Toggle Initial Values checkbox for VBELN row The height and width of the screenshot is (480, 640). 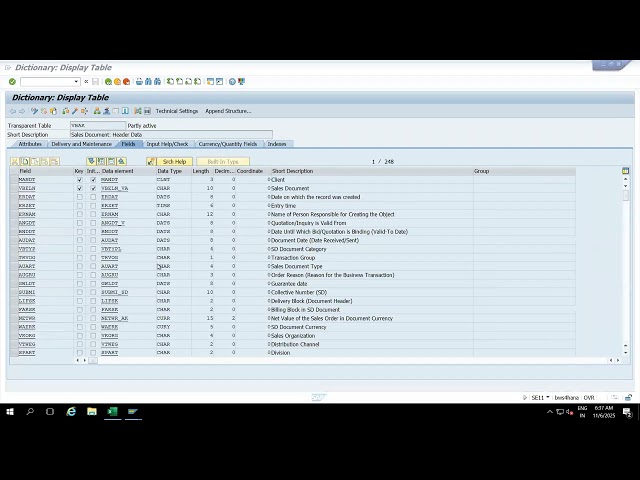[93, 188]
